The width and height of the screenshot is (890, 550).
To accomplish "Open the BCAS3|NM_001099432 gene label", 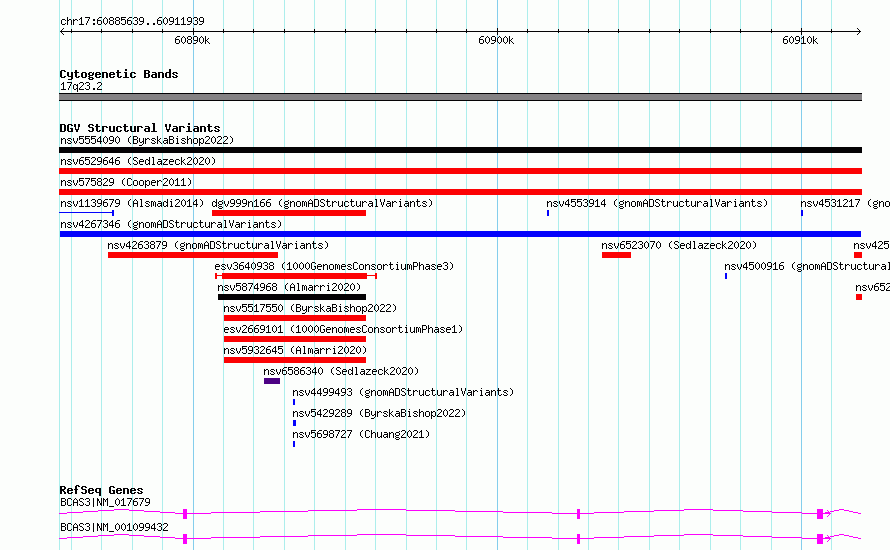I will click(114, 527).
